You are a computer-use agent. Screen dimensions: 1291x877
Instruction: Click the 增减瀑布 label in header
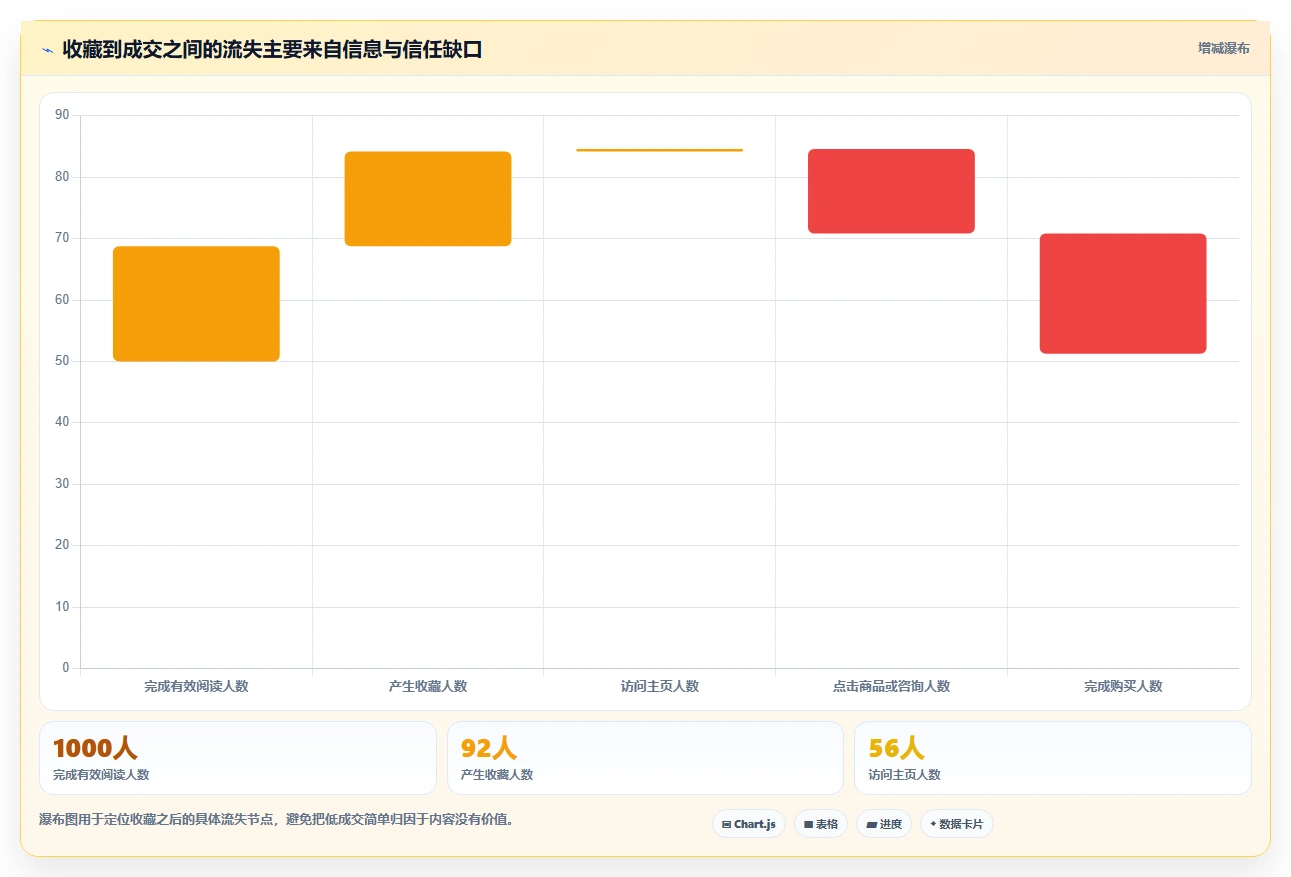(x=1224, y=48)
